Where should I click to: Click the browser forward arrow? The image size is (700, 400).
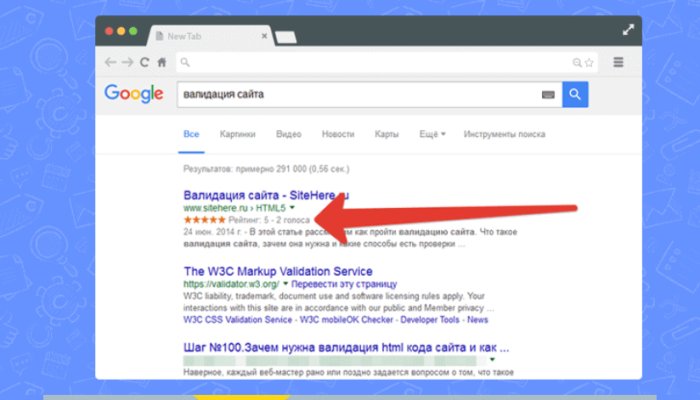127,62
